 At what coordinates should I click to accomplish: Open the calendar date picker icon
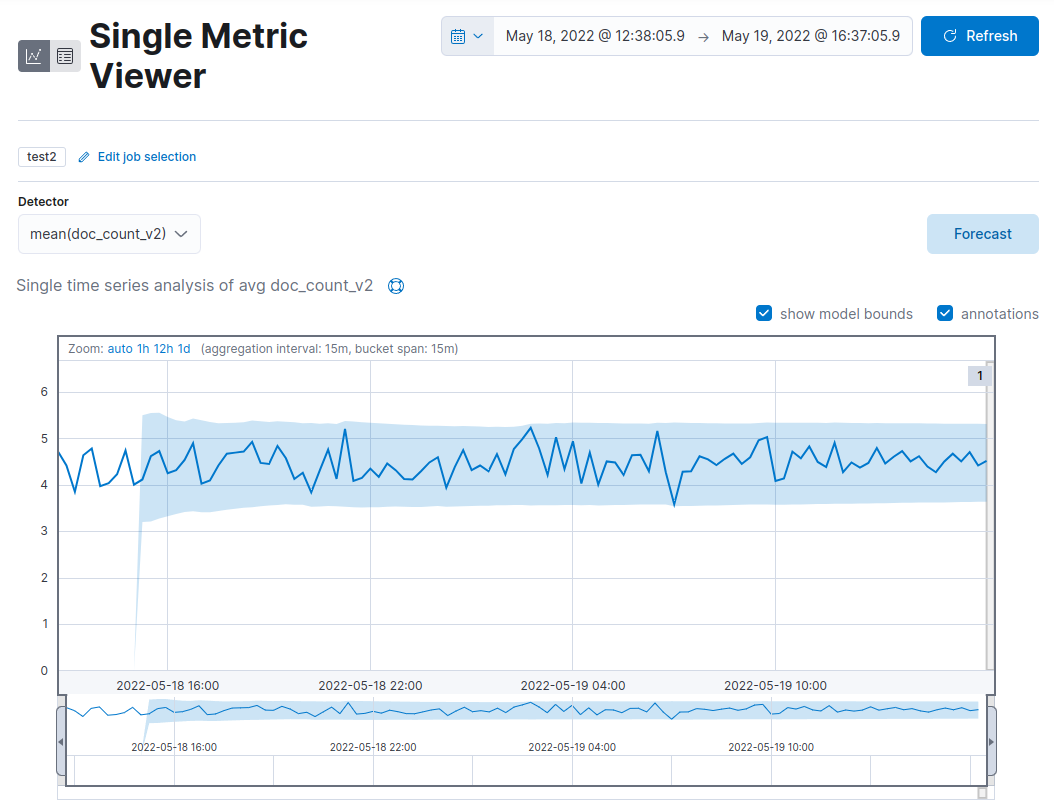(x=460, y=35)
